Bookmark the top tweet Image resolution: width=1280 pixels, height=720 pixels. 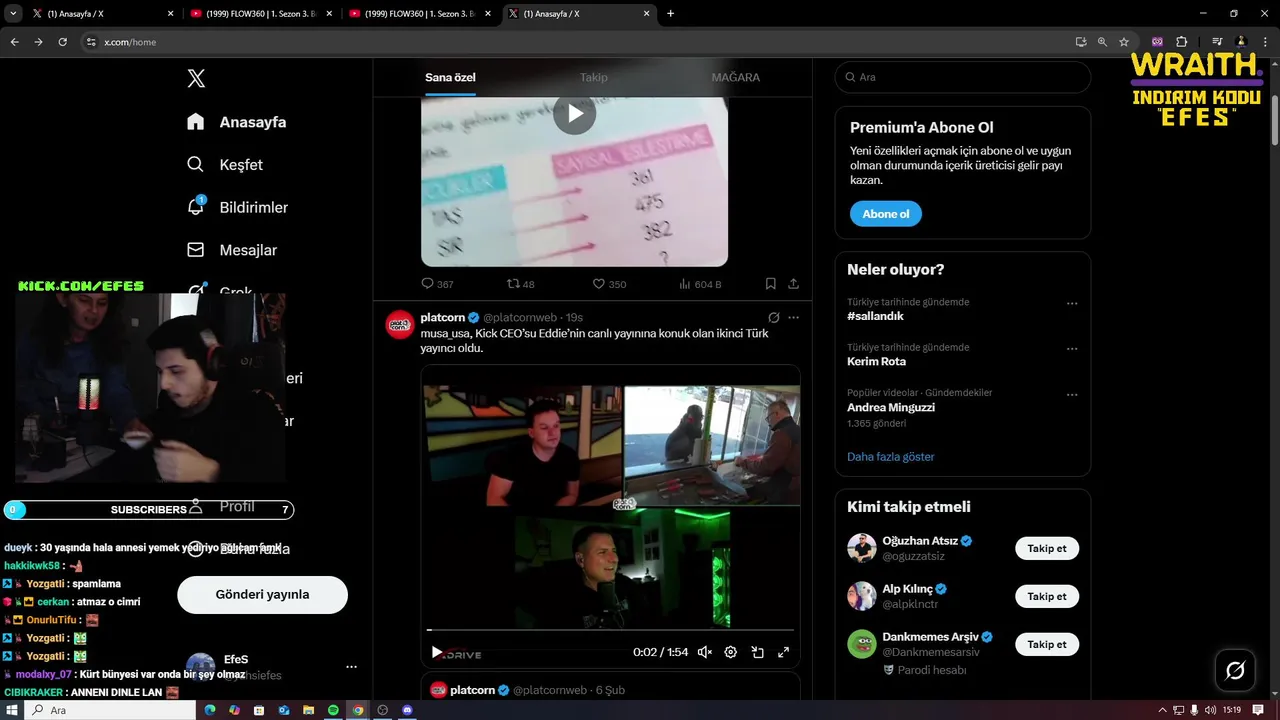(x=770, y=284)
